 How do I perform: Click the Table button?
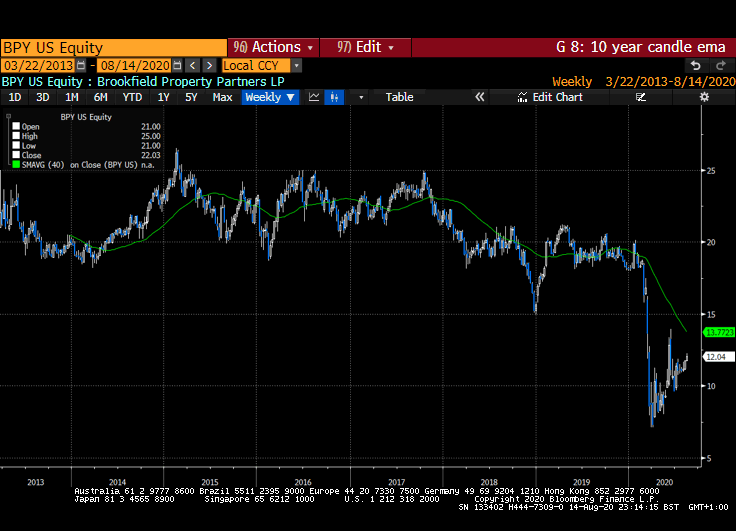[x=399, y=97]
